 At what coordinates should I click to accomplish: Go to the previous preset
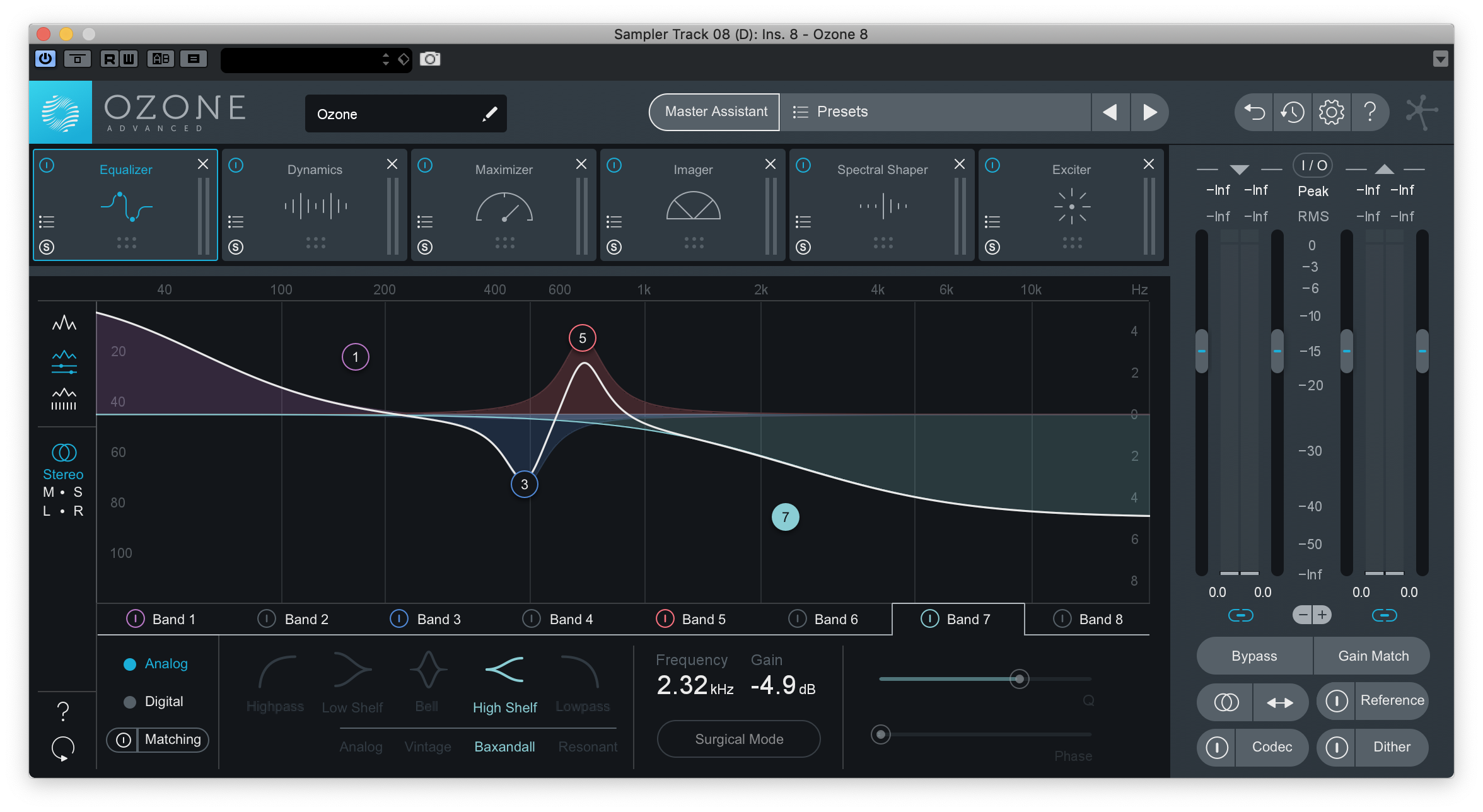click(x=1110, y=112)
